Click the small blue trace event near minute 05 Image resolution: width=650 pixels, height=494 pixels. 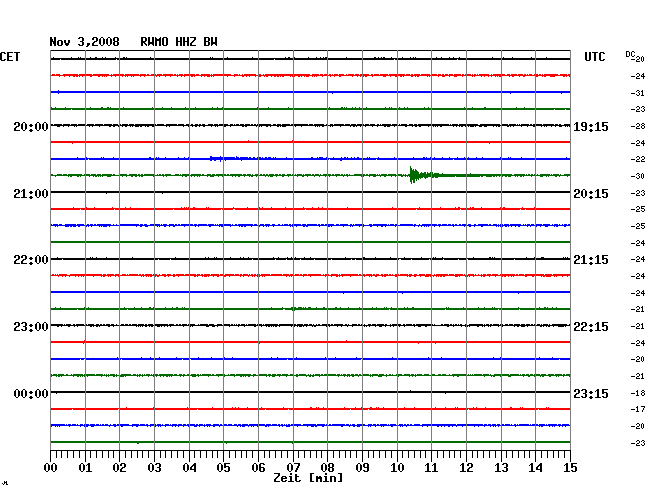[228, 158]
